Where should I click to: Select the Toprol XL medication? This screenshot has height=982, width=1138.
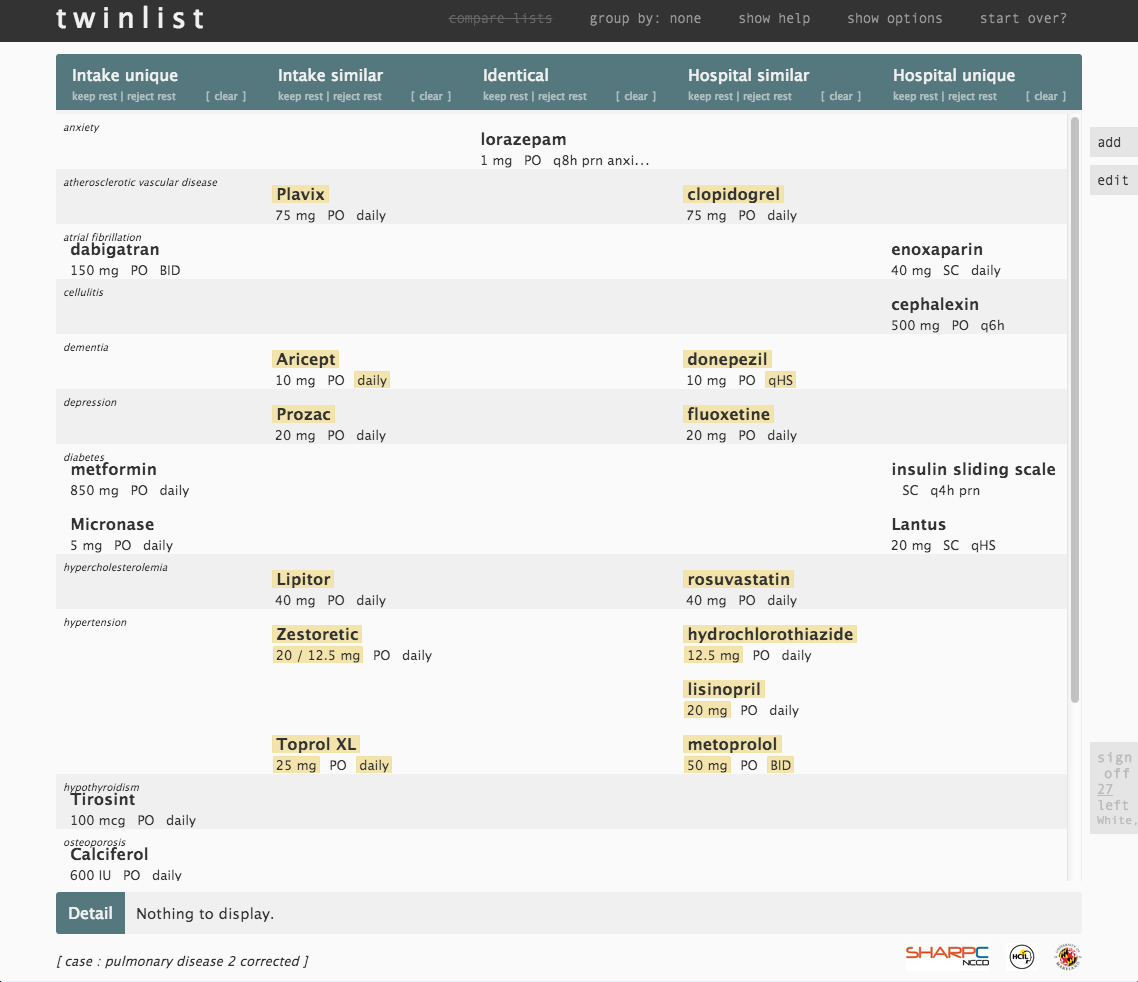click(316, 745)
